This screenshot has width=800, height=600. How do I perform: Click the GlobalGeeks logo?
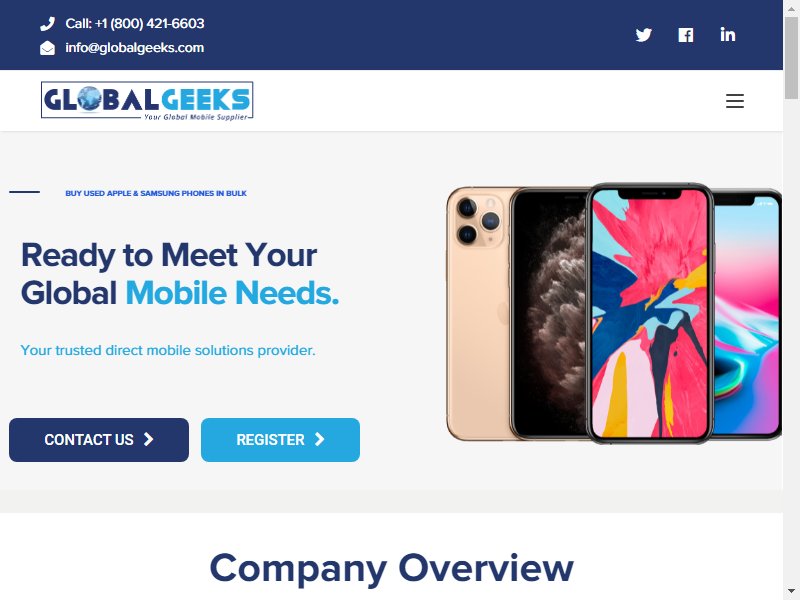coord(147,101)
